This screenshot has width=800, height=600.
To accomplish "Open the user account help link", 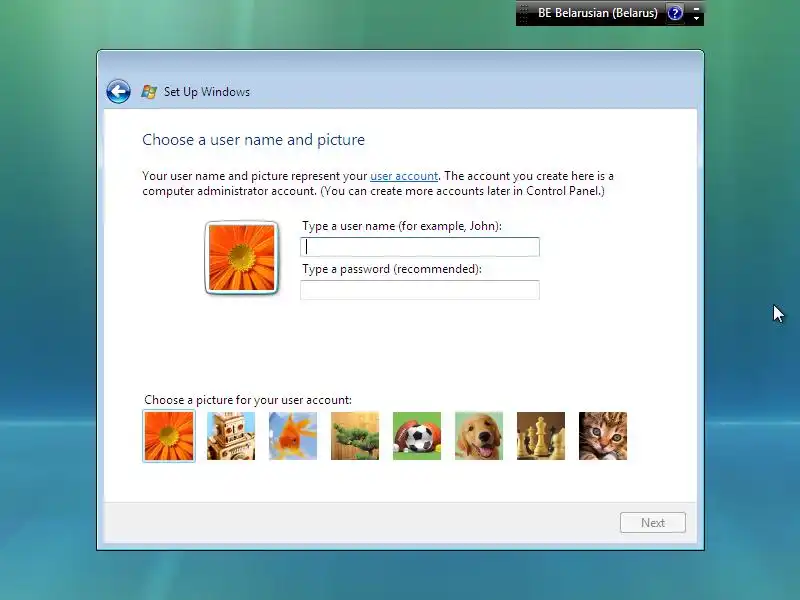I will point(404,176).
